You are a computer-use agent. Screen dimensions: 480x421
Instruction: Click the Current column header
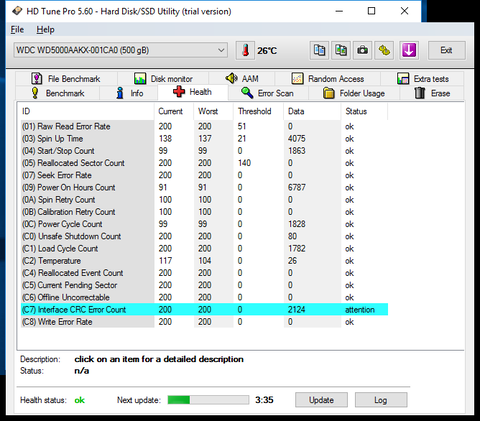tap(174, 111)
